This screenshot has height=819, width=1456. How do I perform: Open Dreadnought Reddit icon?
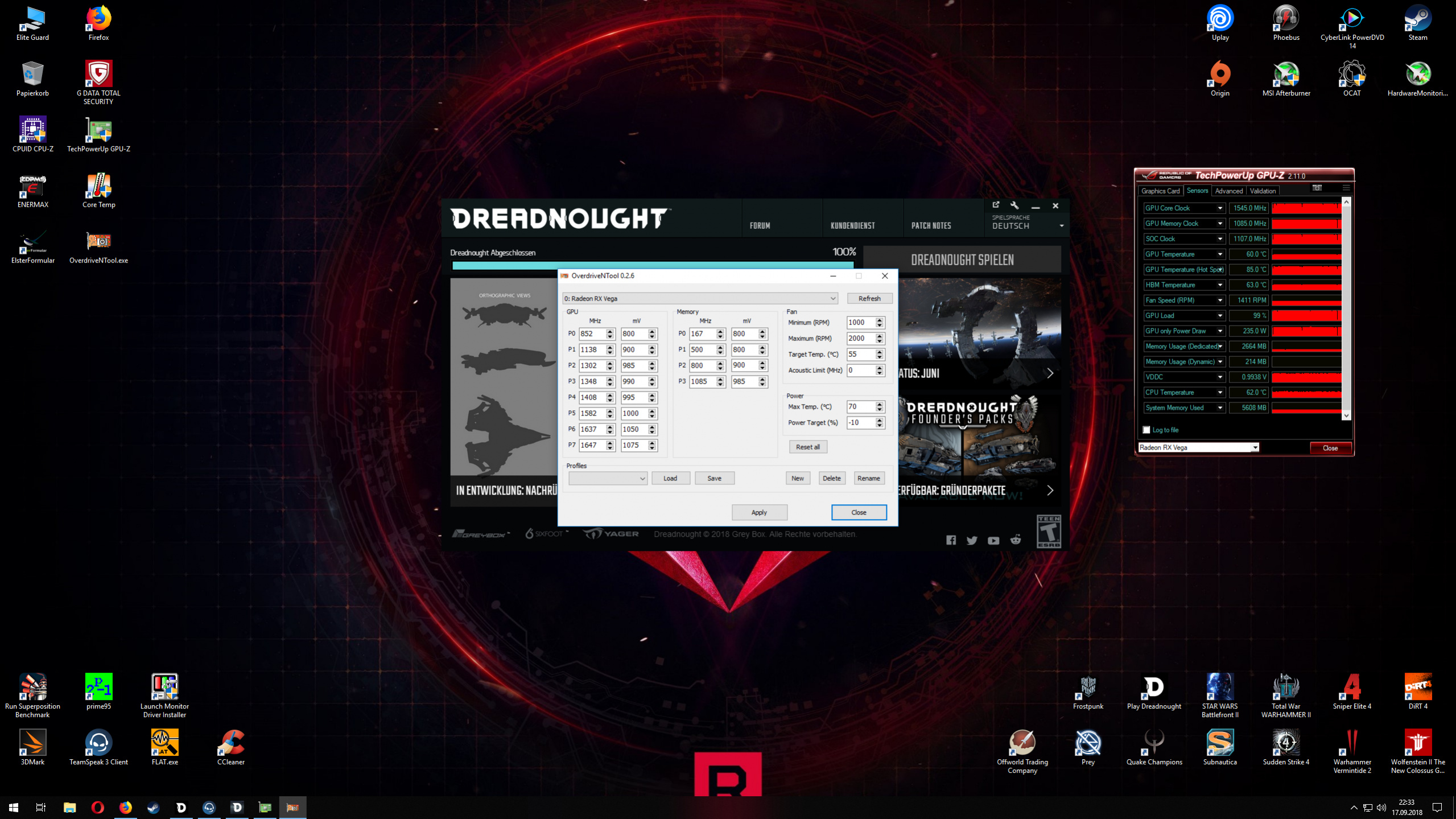pyautogui.click(x=1016, y=540)
